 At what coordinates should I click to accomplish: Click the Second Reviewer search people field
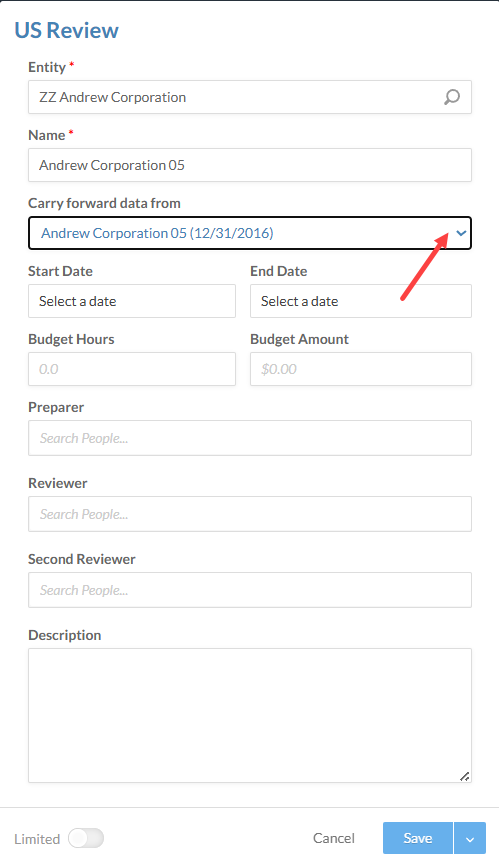click(250, 590)
